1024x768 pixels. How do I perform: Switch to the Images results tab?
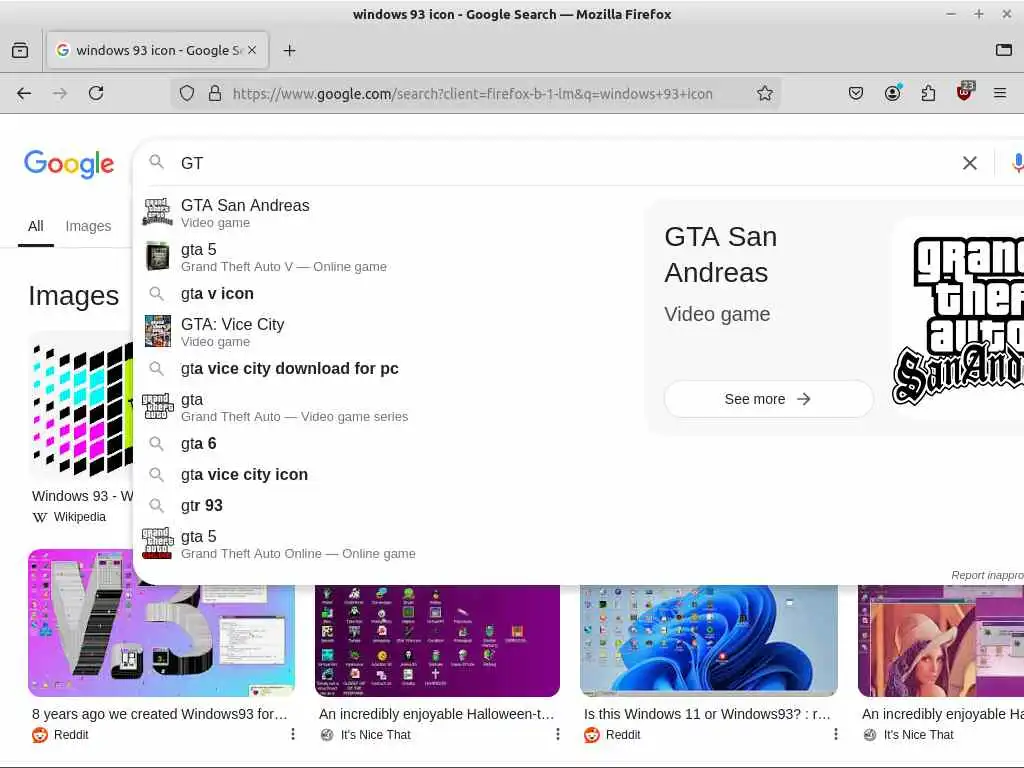pyautogui.click(x=88, y=226)
